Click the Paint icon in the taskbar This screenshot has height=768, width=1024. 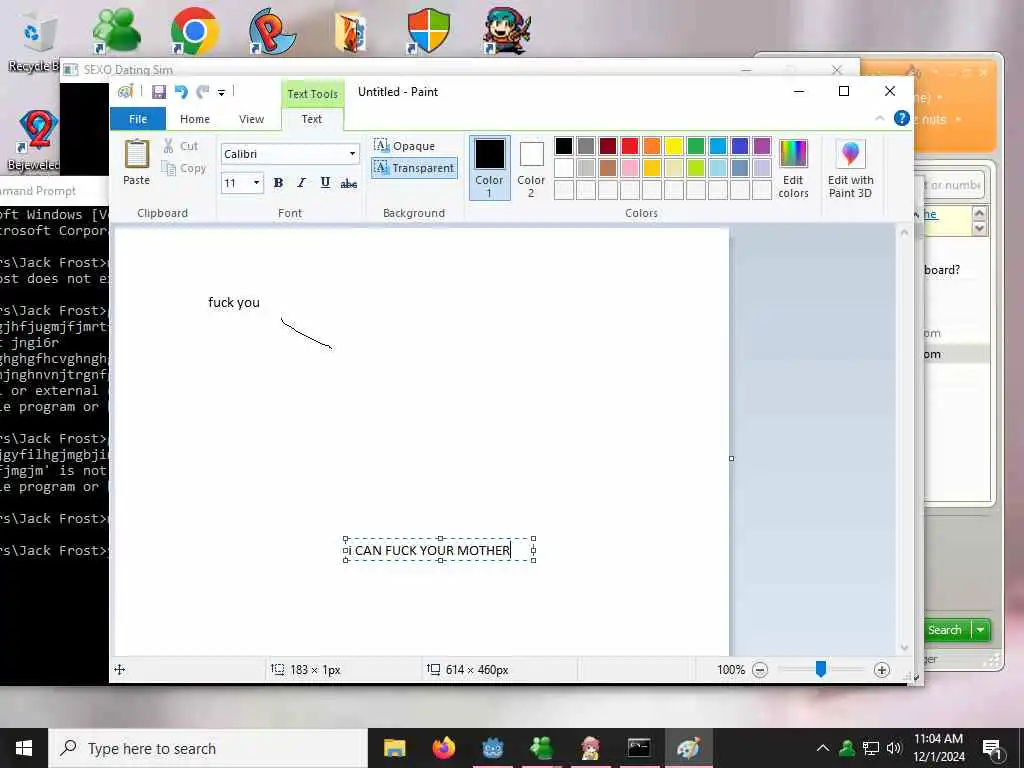coord(688,748)
